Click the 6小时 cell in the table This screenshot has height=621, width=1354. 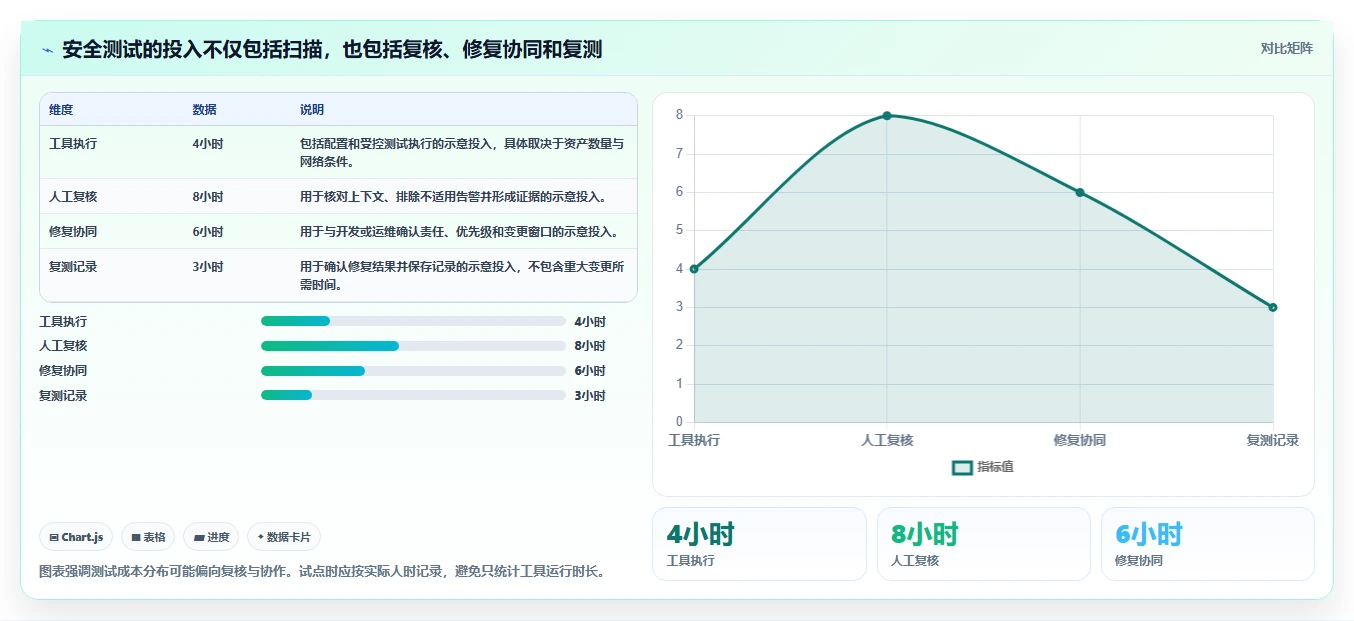[208, 232]
